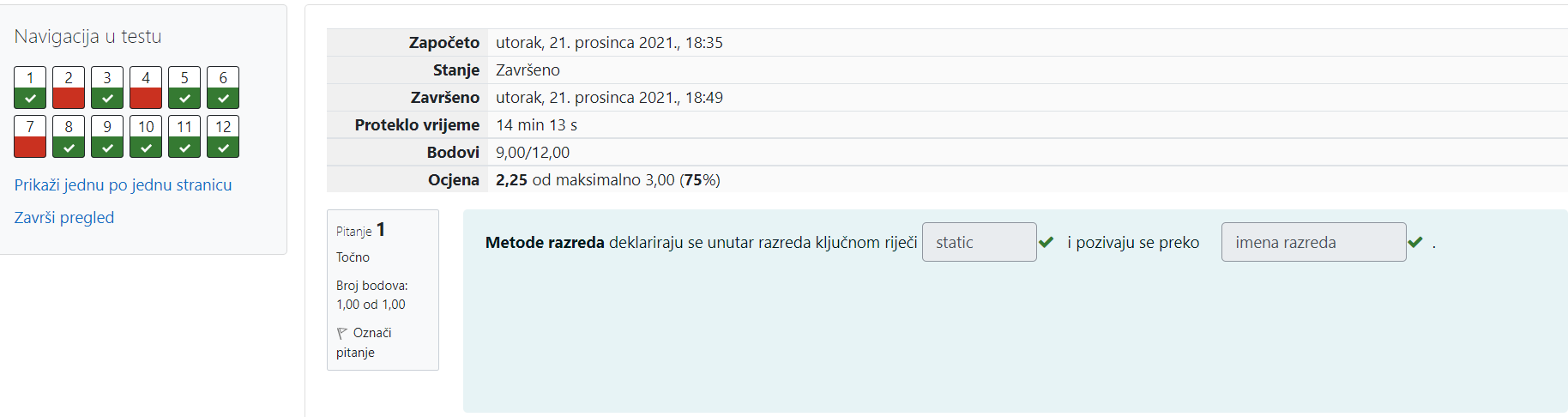Go to question 6
Image resolution: width=1568 pixels, height=417 pixels.
[x=223, y=88]
